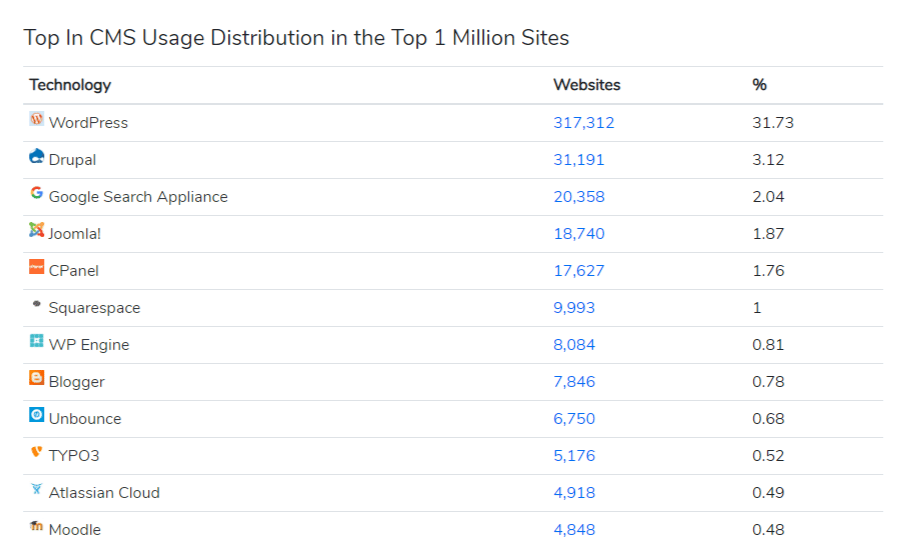Click the Moodle logo icon
This screenshot has width=897, height=555.
pyautogui.click(x=37, y=526)
